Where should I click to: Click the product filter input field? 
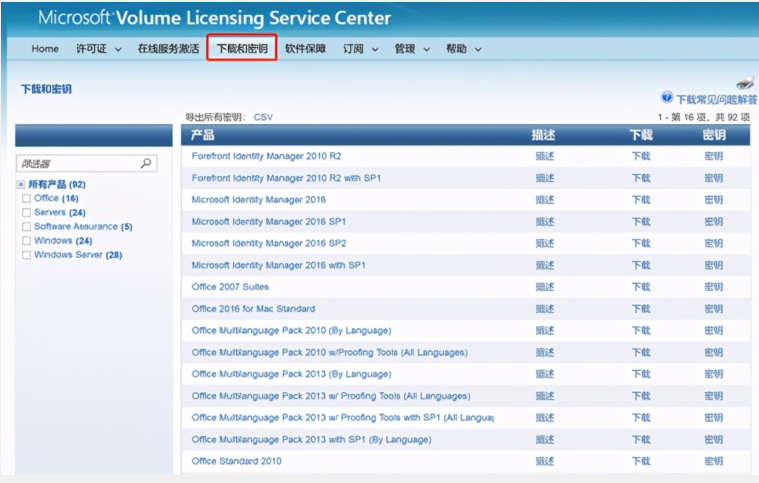coord(75,163)
